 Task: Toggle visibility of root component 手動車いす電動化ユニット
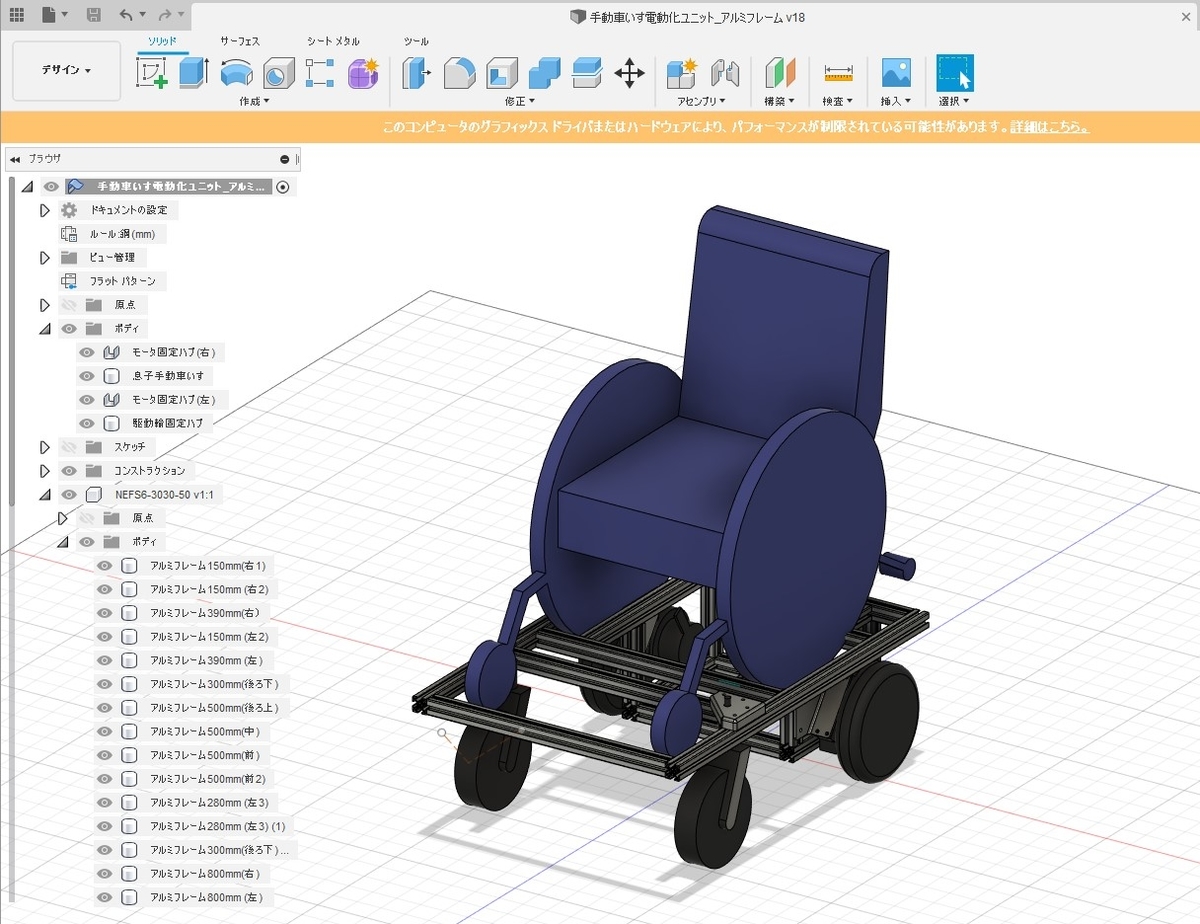[51, 186]
